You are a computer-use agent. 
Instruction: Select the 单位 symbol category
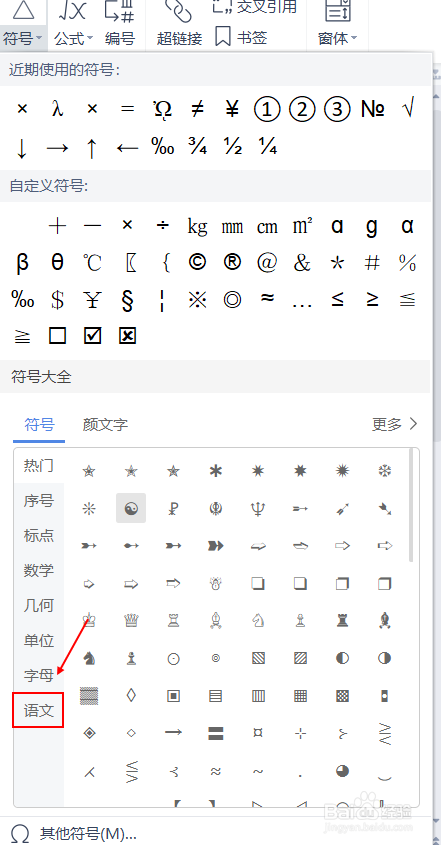[39, 640]
